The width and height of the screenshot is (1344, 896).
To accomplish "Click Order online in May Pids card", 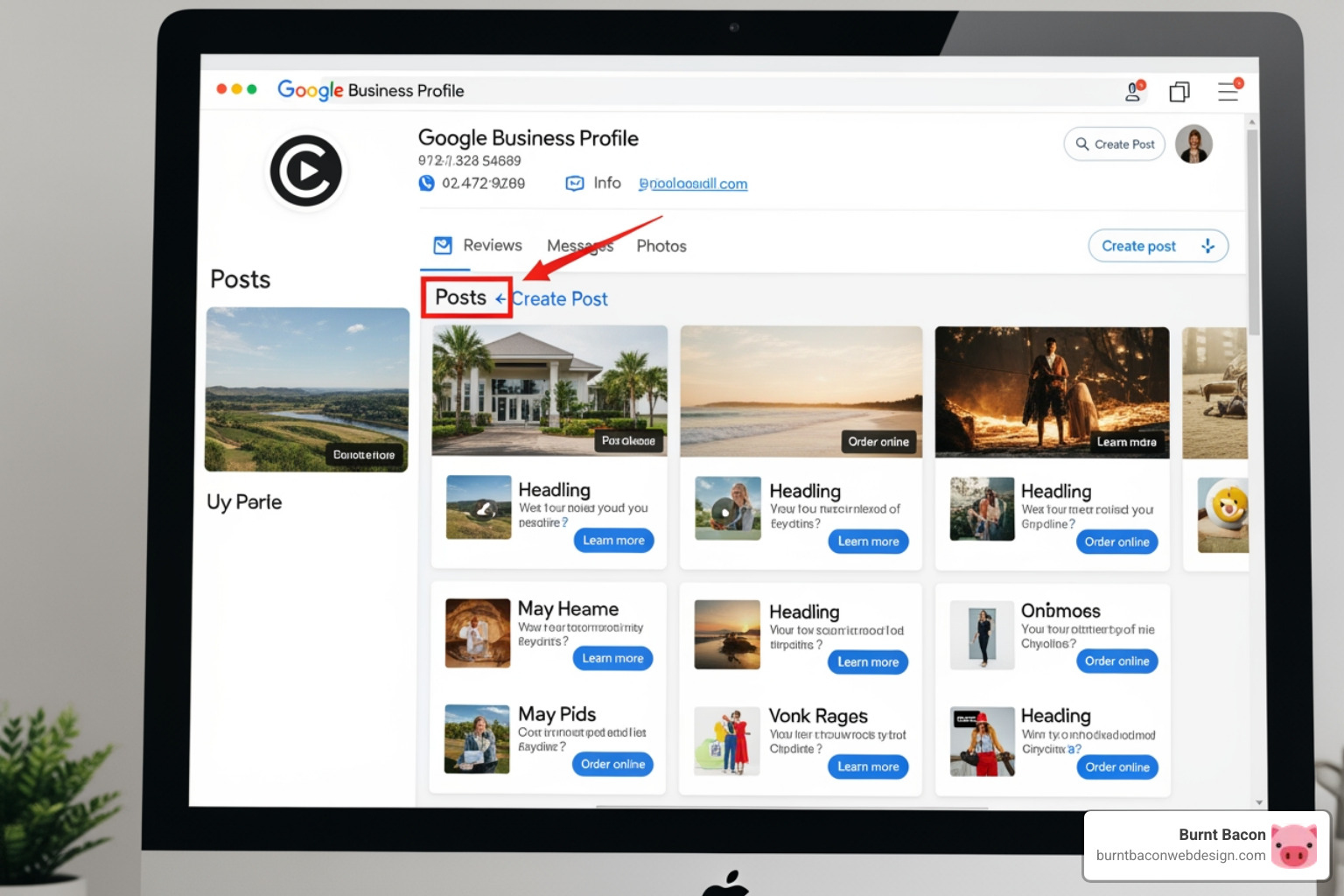I will tap(612, 764).
